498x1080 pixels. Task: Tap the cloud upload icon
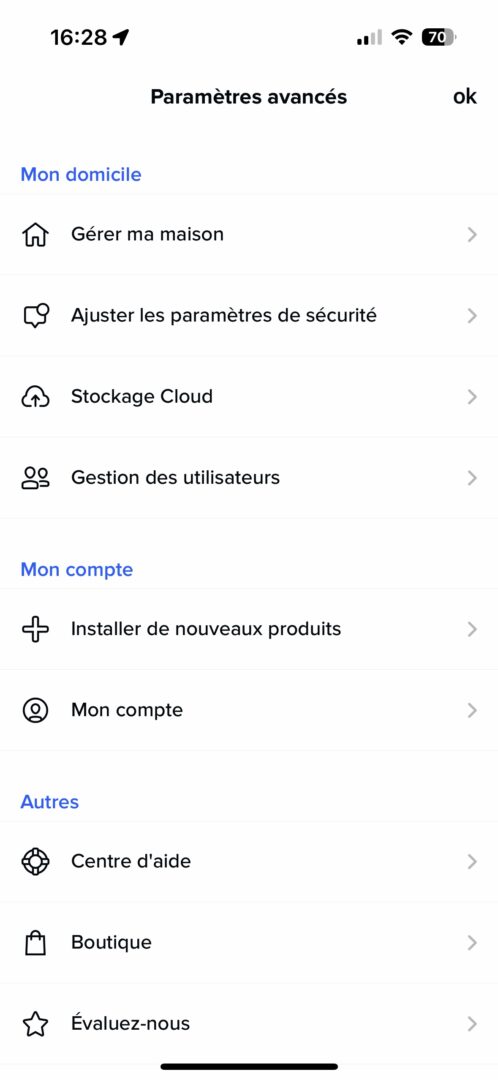click(x=35, y=397)
